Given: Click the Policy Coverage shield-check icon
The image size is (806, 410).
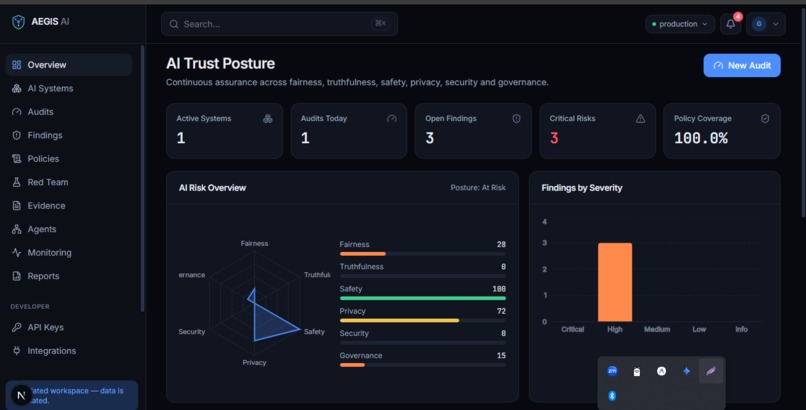Looking at the screenshot, I should (765, 119).
